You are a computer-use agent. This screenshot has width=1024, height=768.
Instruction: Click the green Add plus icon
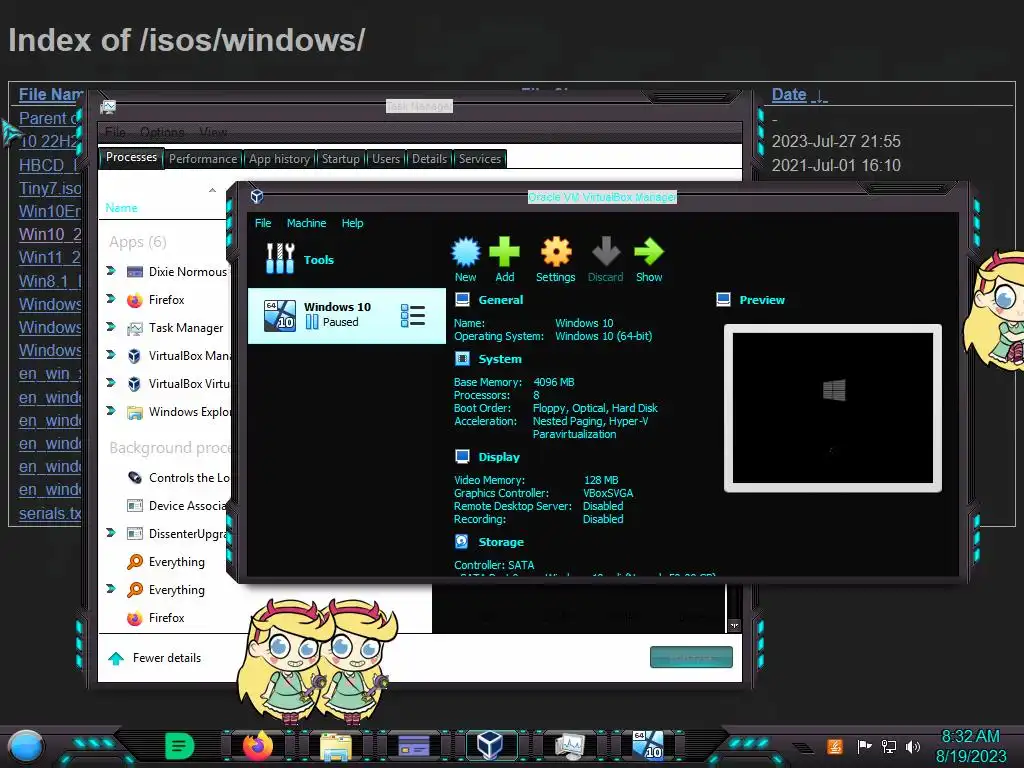(504, 252)
